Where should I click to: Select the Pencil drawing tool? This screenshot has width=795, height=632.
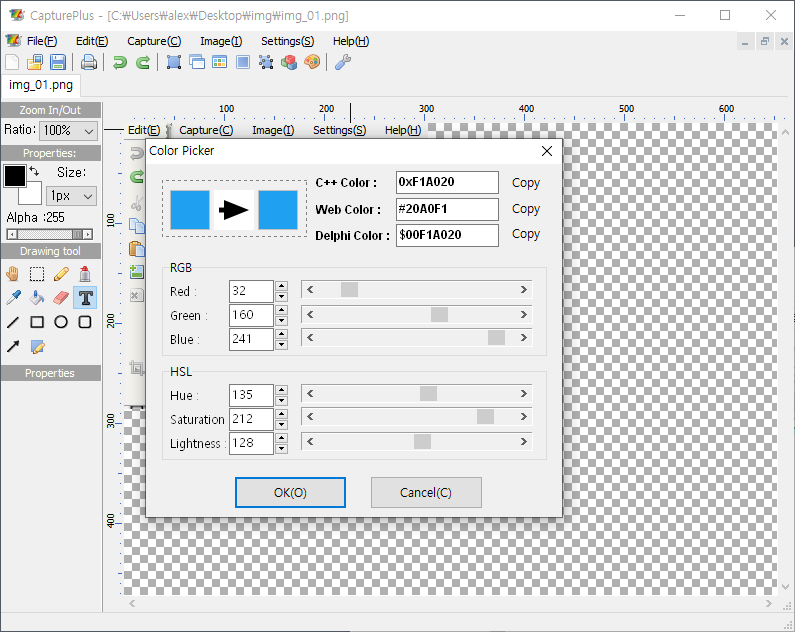tap(61, 273)
